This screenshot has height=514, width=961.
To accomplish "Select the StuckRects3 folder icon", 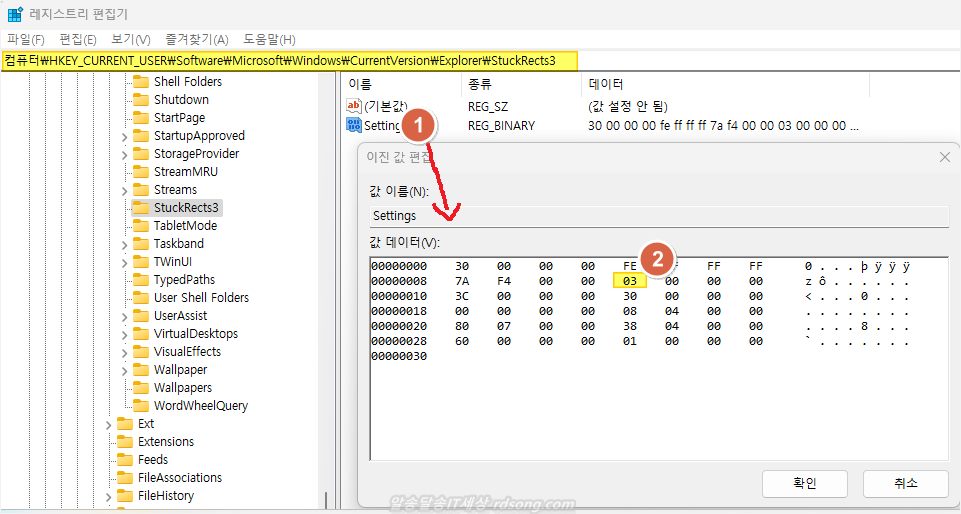I will pos(141,208).
